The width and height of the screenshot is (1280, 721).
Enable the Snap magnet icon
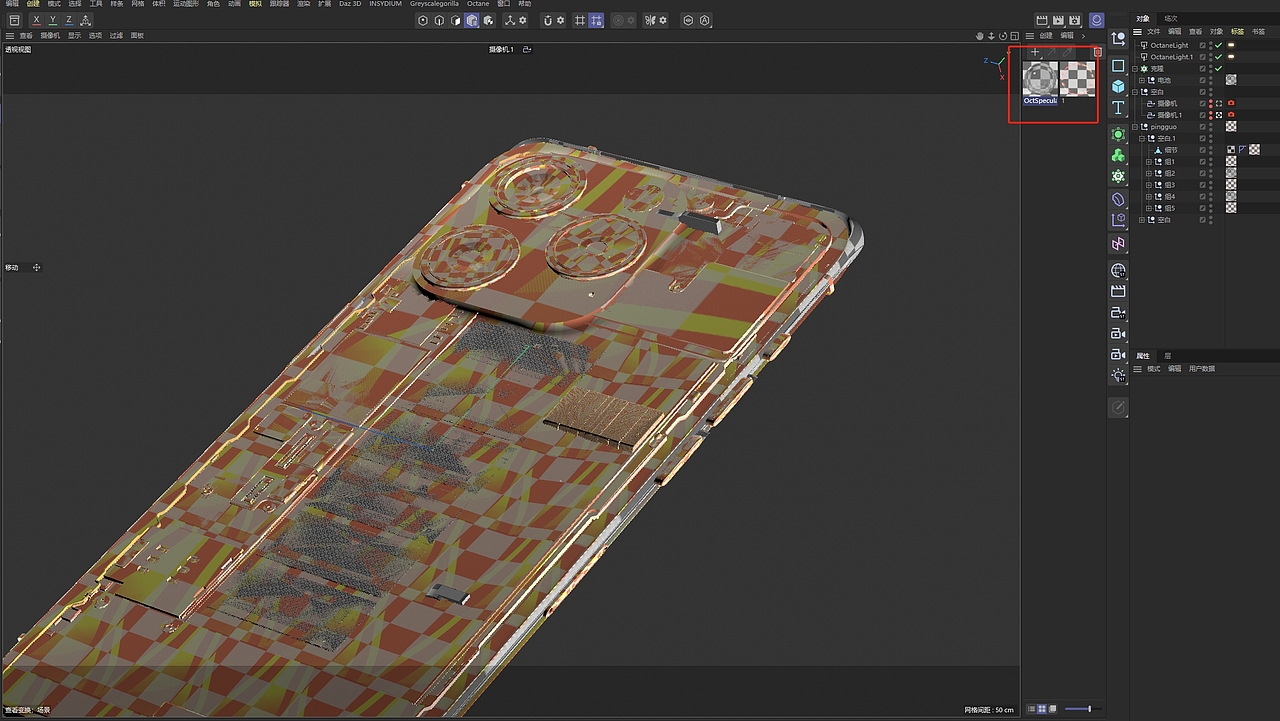click(548, 20)
